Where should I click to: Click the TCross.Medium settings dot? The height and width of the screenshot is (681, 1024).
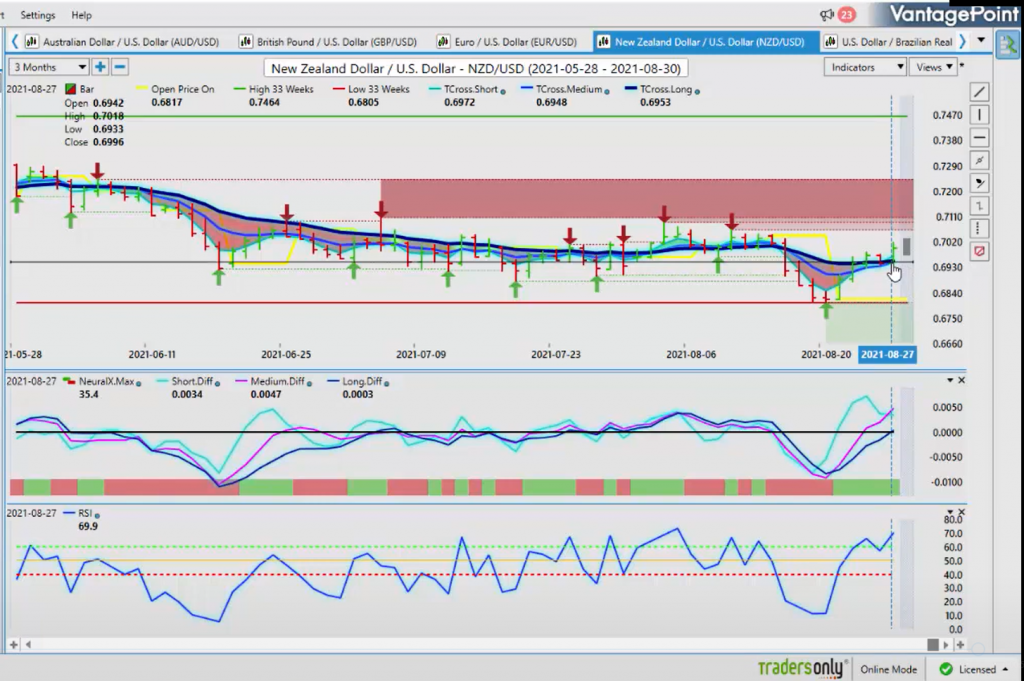point(607,91)
